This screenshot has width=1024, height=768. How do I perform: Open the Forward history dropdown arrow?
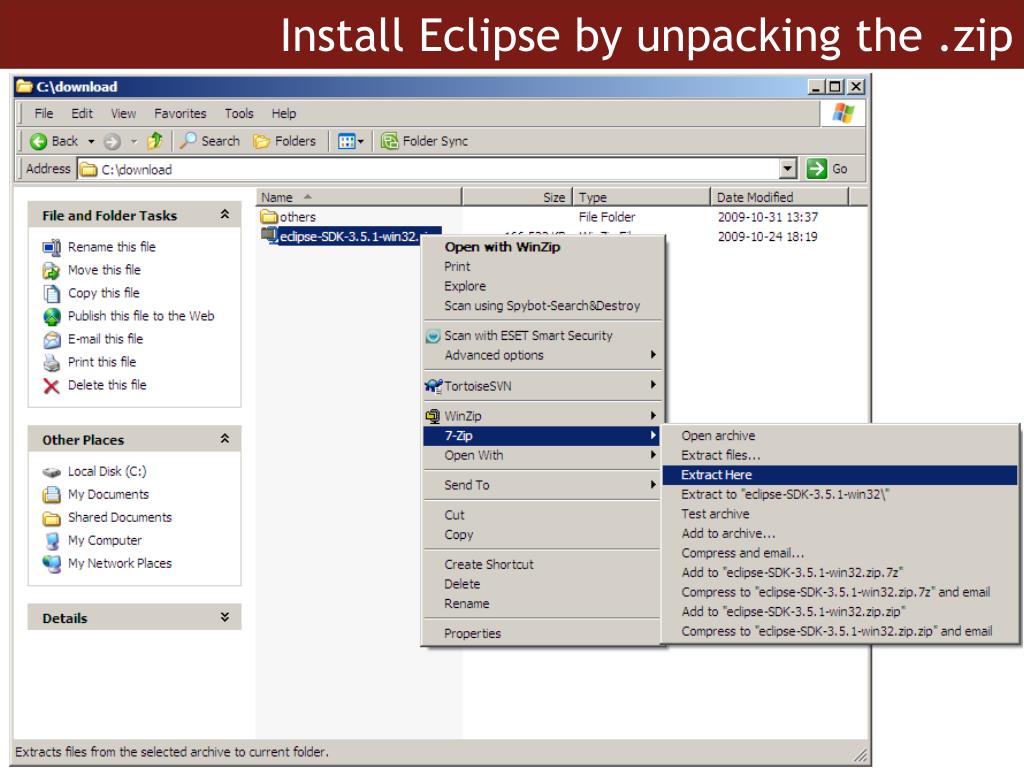[x=134, y=141]
